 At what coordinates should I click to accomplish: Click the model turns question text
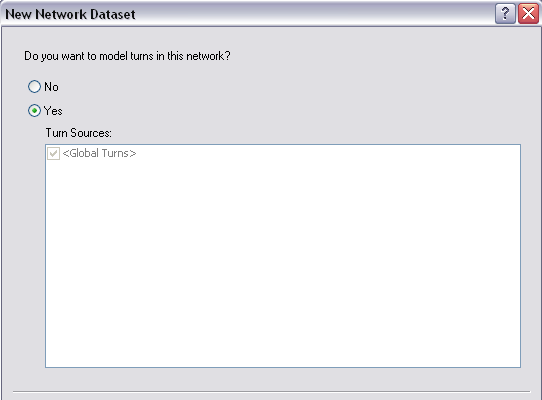click(x=127, y=56)
